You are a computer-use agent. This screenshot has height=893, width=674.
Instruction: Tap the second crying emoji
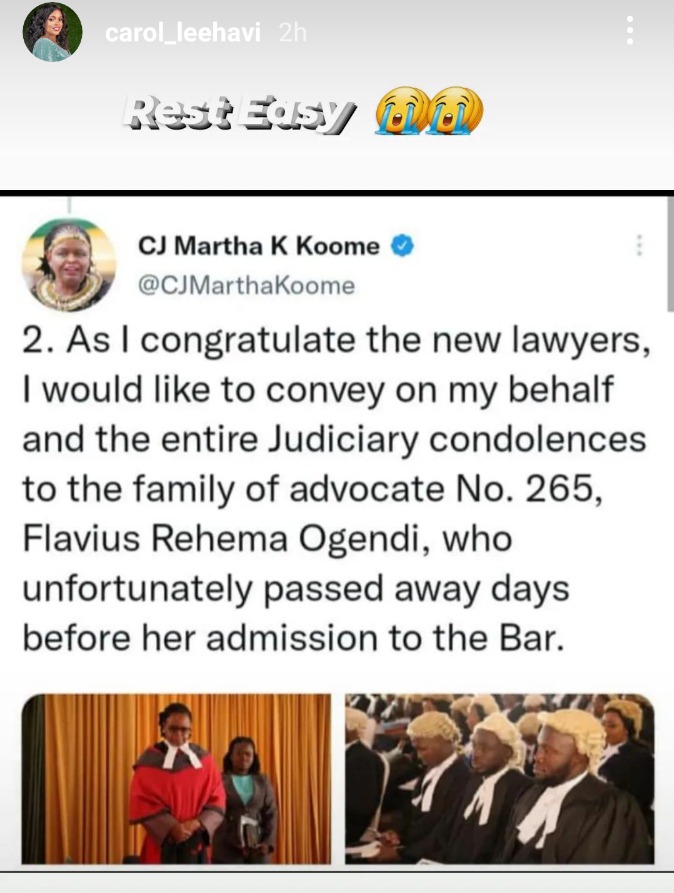click(x=455, y=110)
